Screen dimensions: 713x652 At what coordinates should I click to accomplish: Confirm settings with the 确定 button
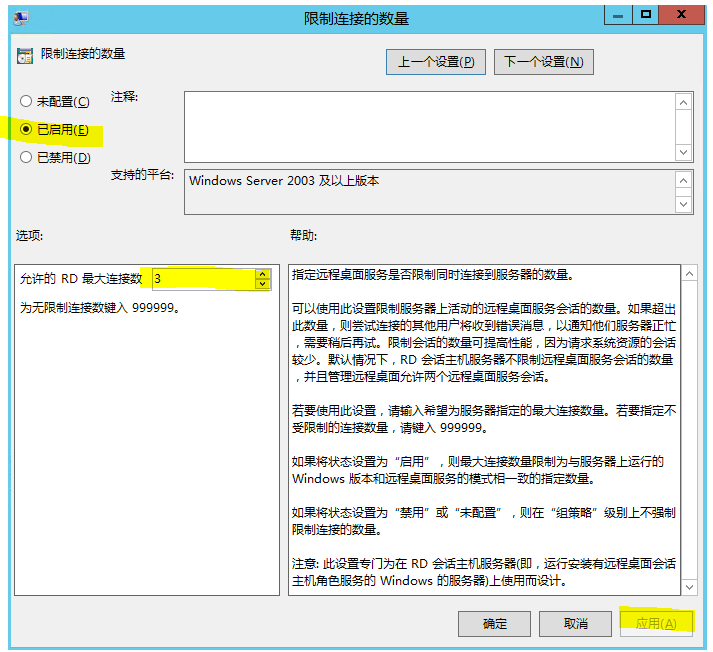pos(494,624)
